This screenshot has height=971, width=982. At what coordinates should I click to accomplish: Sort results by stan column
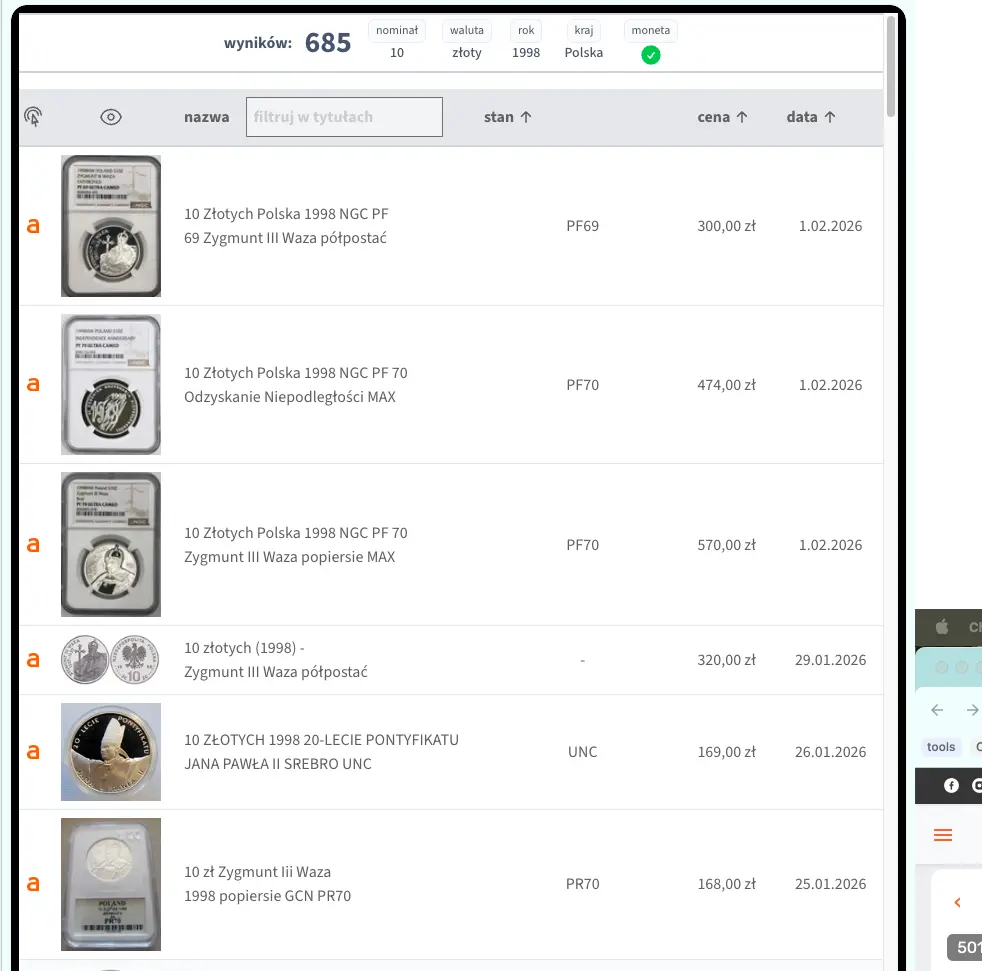[507, 117]
